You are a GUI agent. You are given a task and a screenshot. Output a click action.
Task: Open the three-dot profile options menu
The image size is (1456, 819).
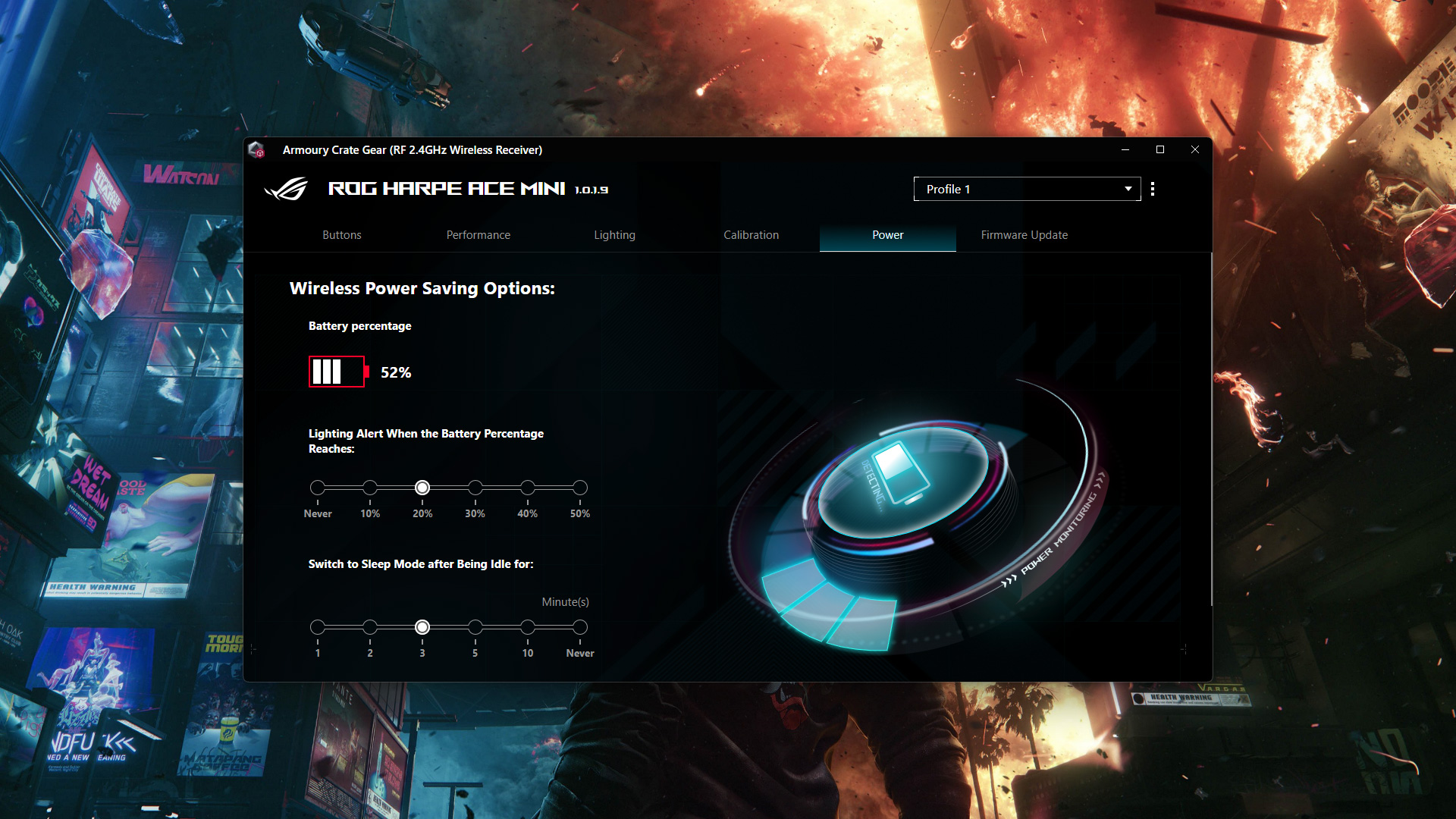click(1153, 189)
